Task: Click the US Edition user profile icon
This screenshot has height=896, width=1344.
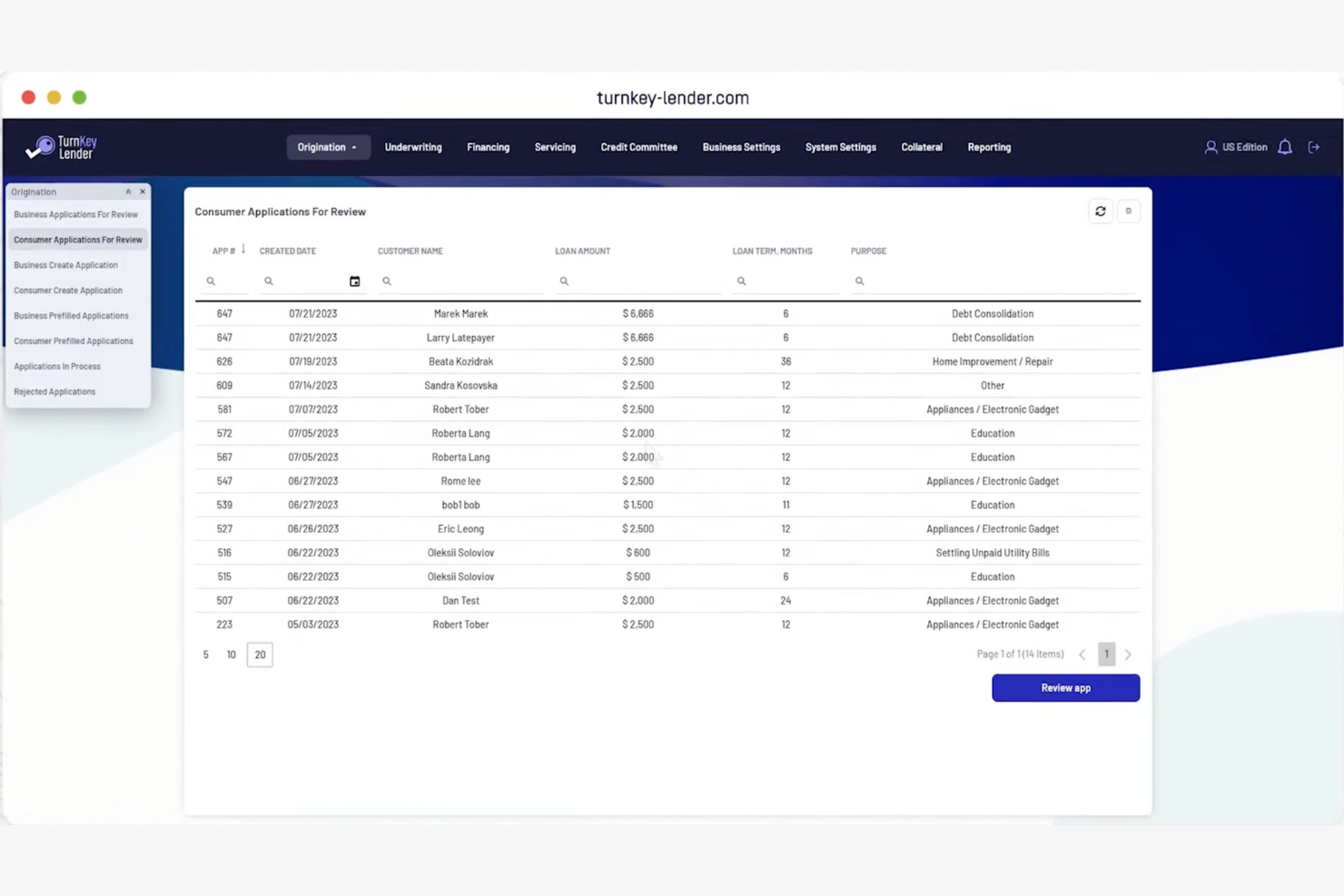Action: (1211, 146)
